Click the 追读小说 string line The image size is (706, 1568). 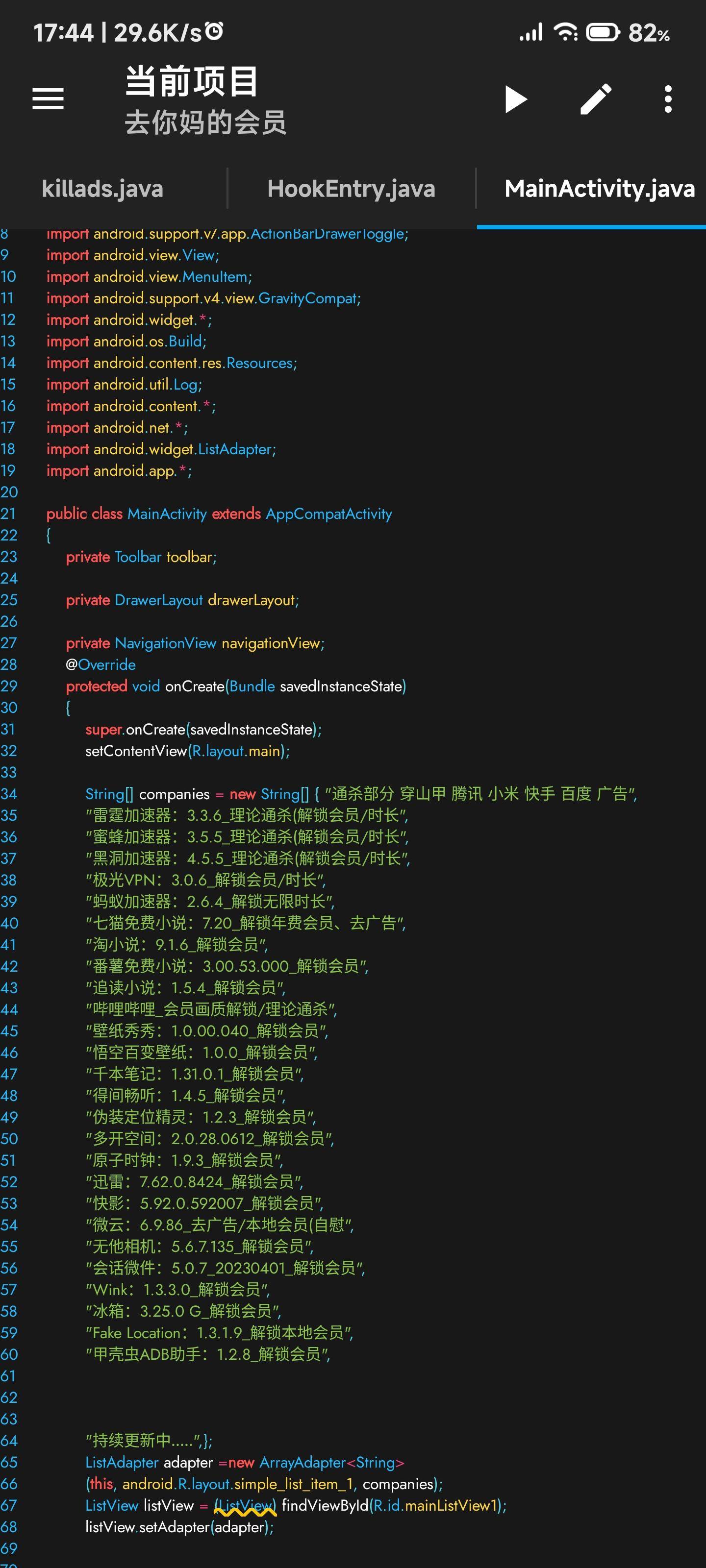[186, 988]
